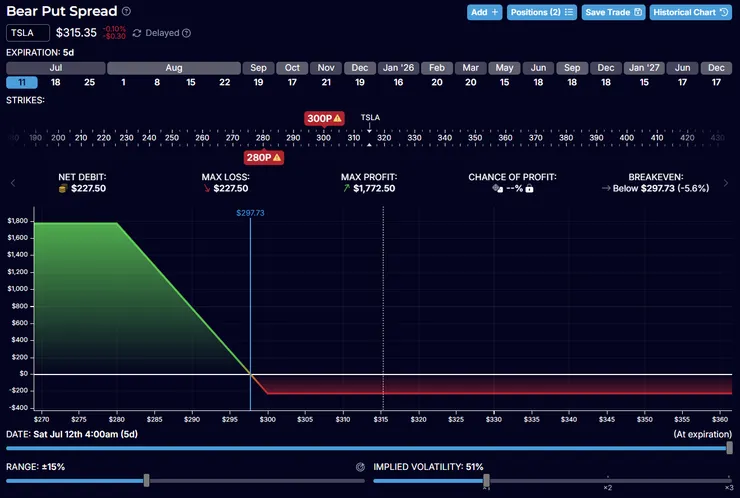Click the Range ±15% slider handle
Image resolution: width=740 pixels, height=498 pixels.
[x=146, y=481]
